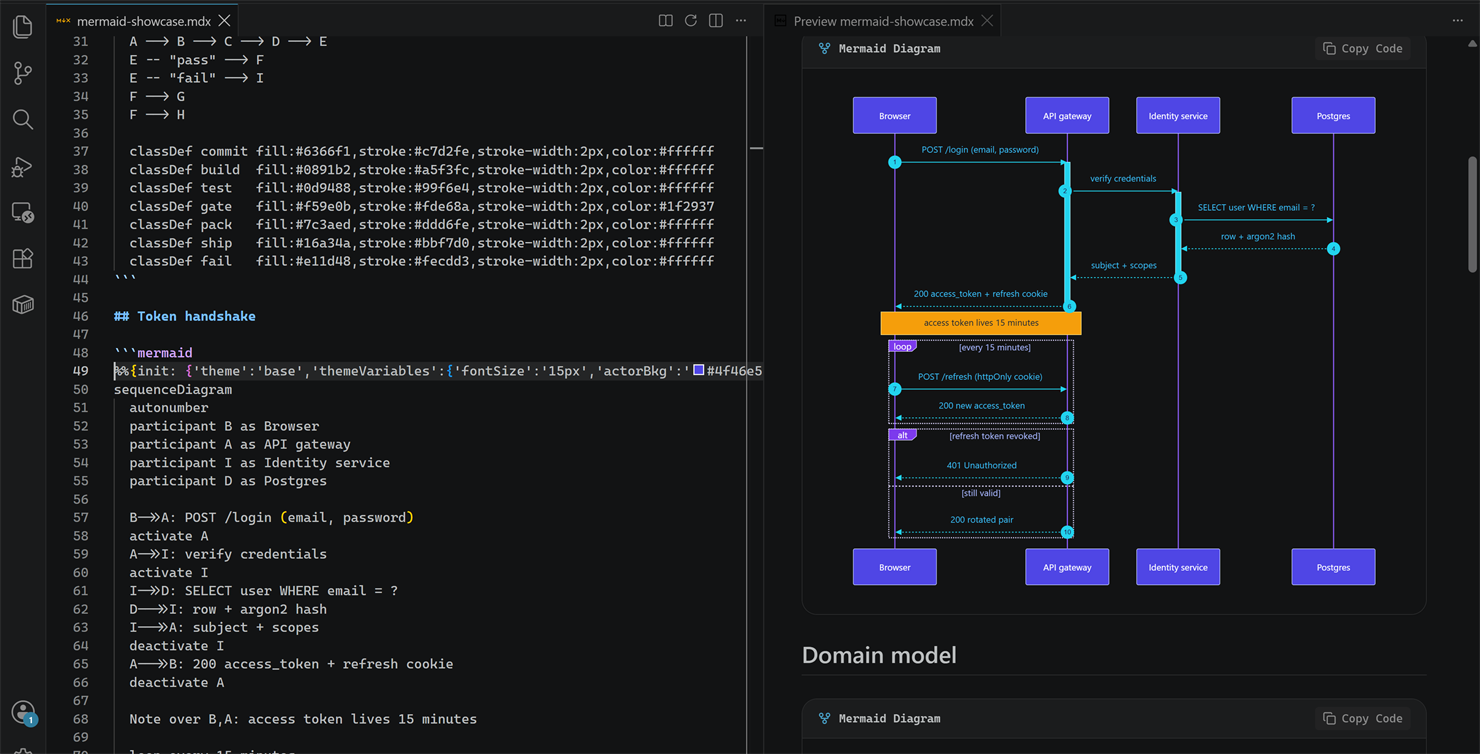Screen dimensions: 1480x754
Task: Click the bottom Postgres participant box
Action: 1333,567
